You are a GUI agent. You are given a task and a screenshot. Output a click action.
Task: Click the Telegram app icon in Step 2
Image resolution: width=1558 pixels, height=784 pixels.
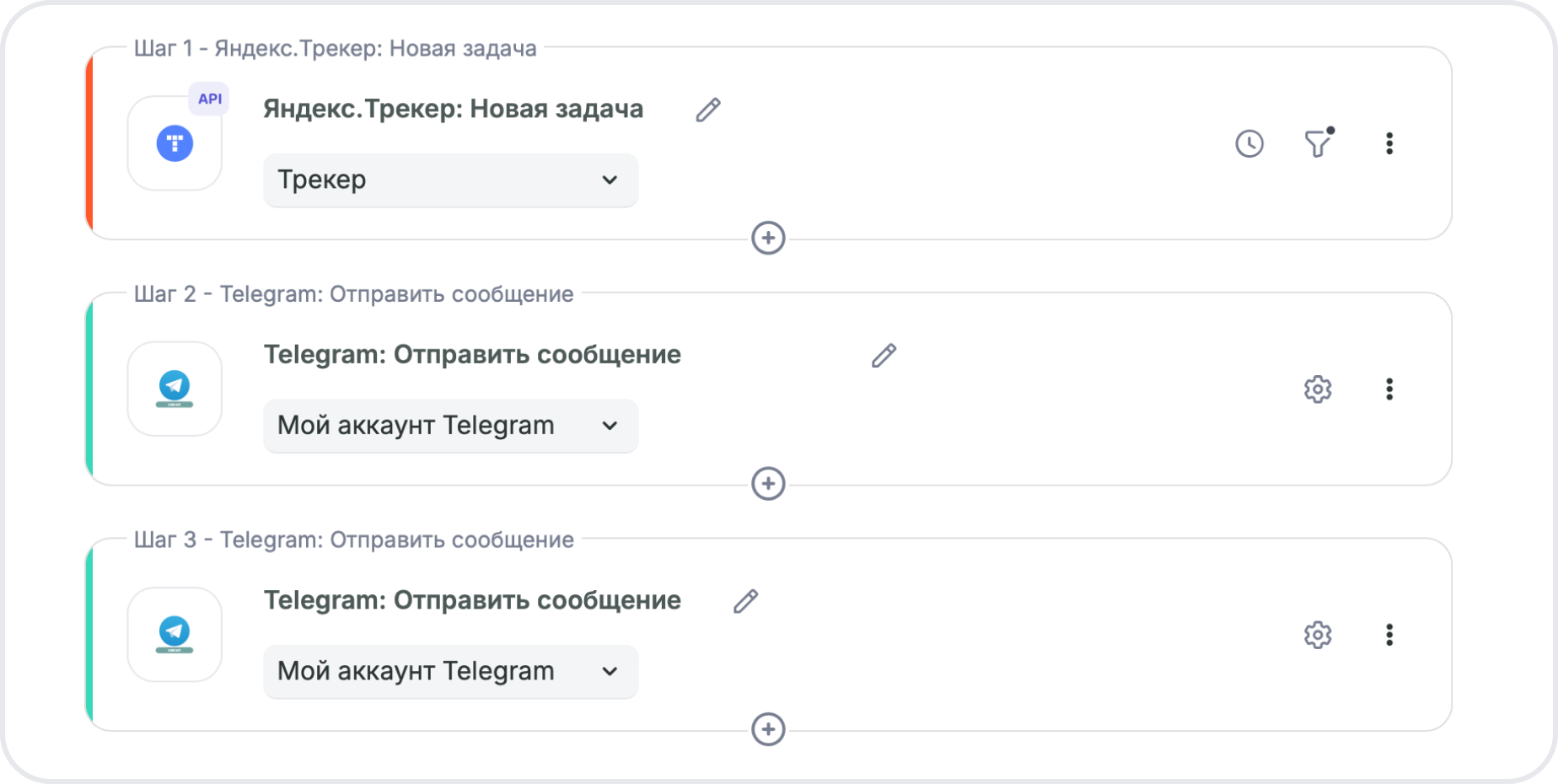pos(175,389)
